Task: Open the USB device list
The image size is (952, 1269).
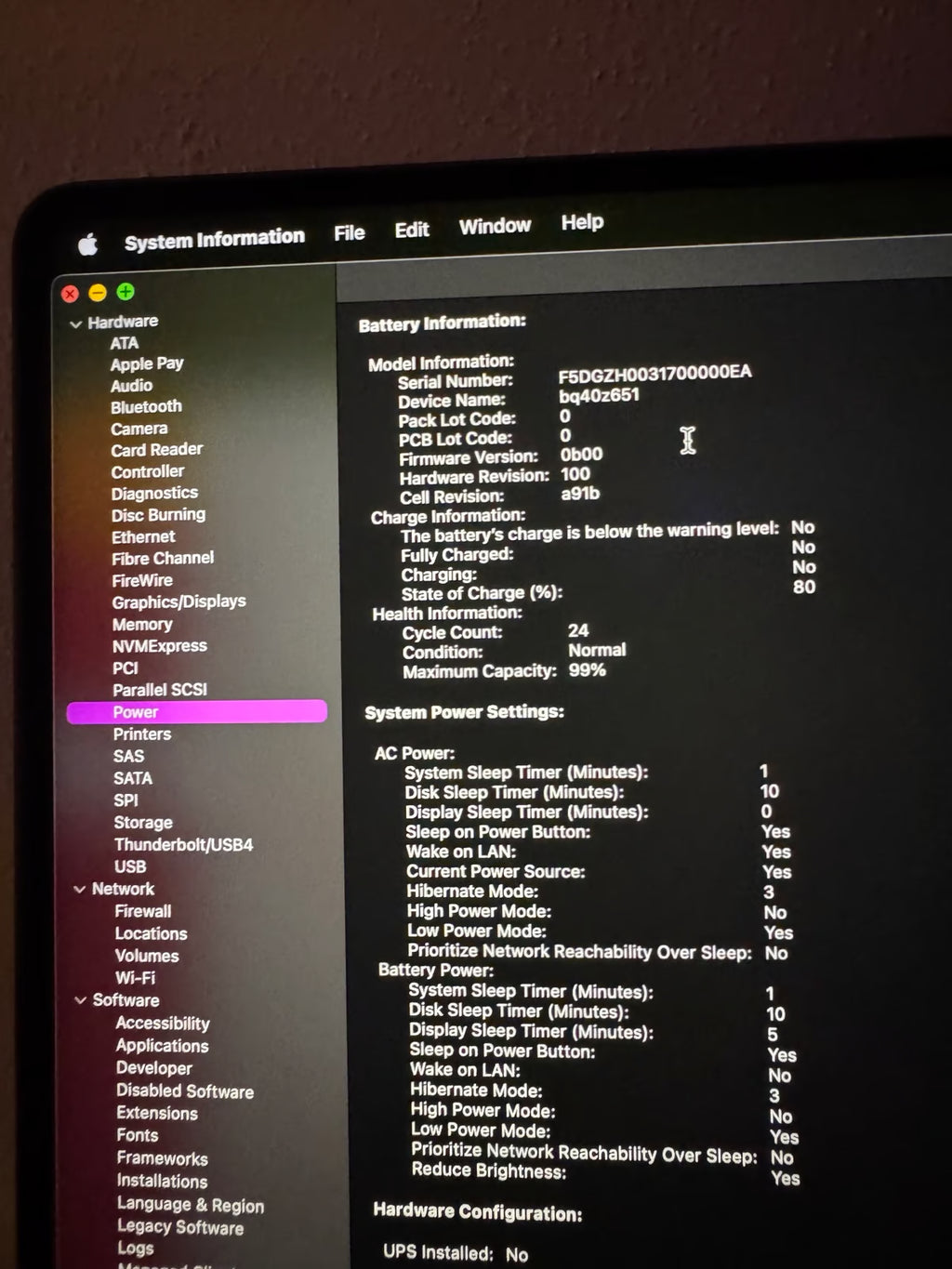Action: (129, 866)
